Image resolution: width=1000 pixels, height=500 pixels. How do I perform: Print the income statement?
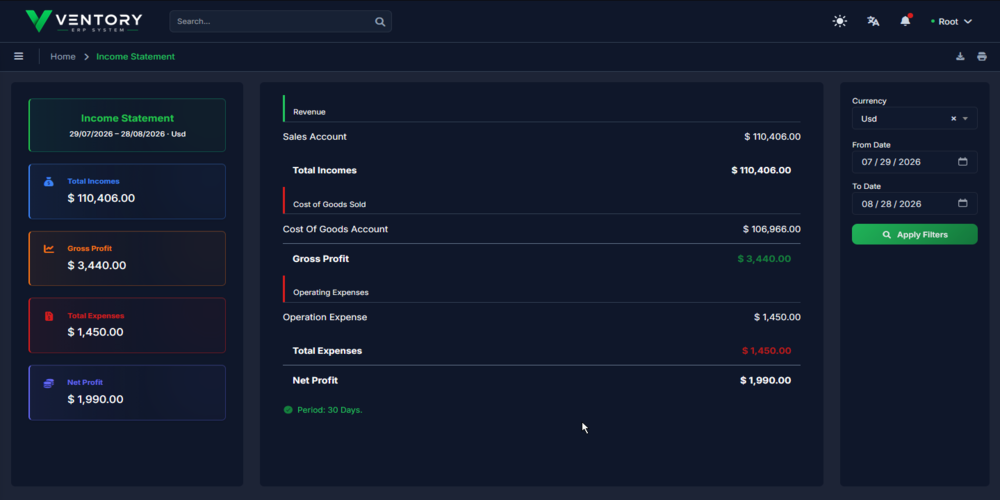point(982,56)
